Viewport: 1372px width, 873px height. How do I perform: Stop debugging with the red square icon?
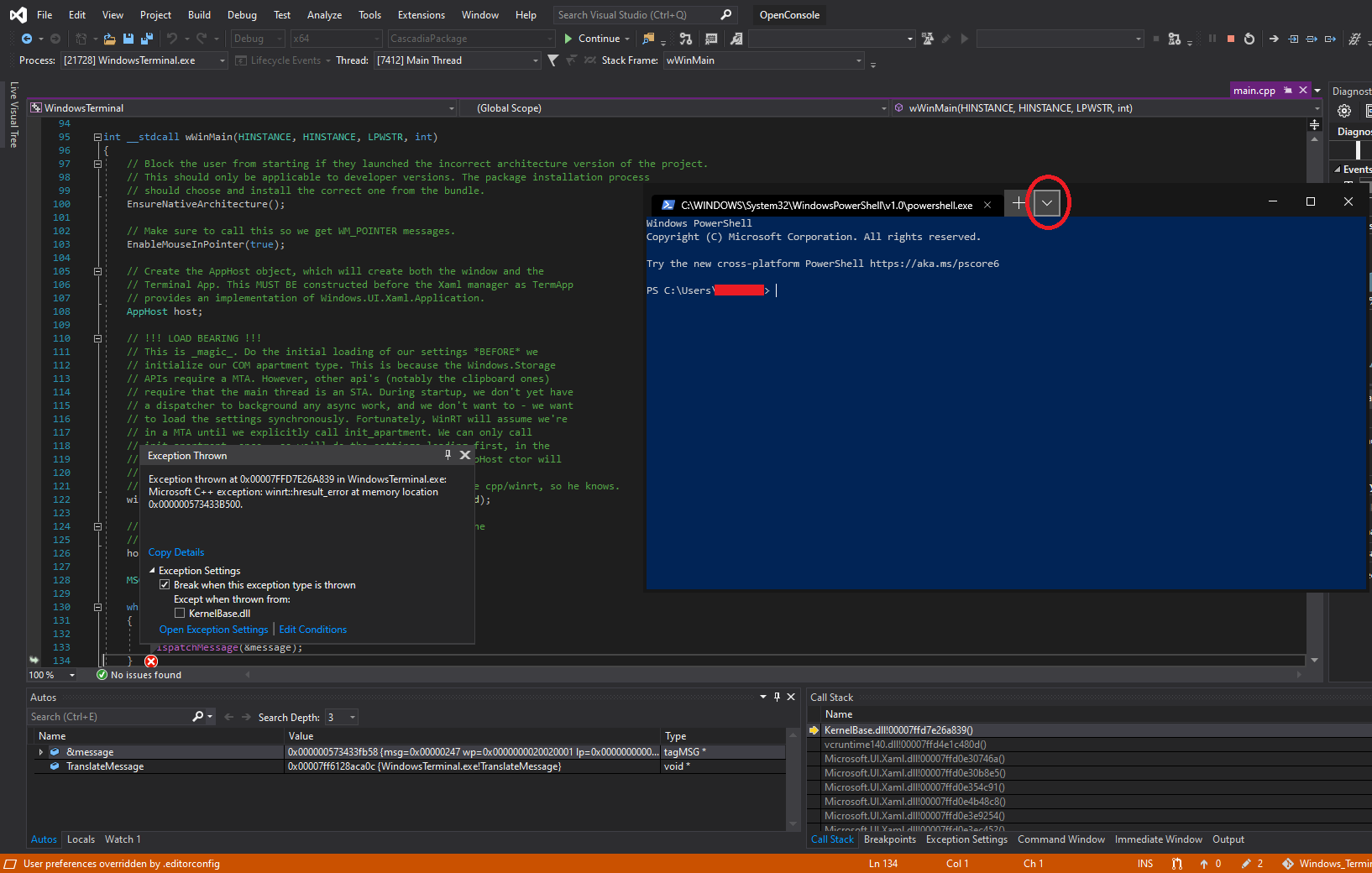1230,38
